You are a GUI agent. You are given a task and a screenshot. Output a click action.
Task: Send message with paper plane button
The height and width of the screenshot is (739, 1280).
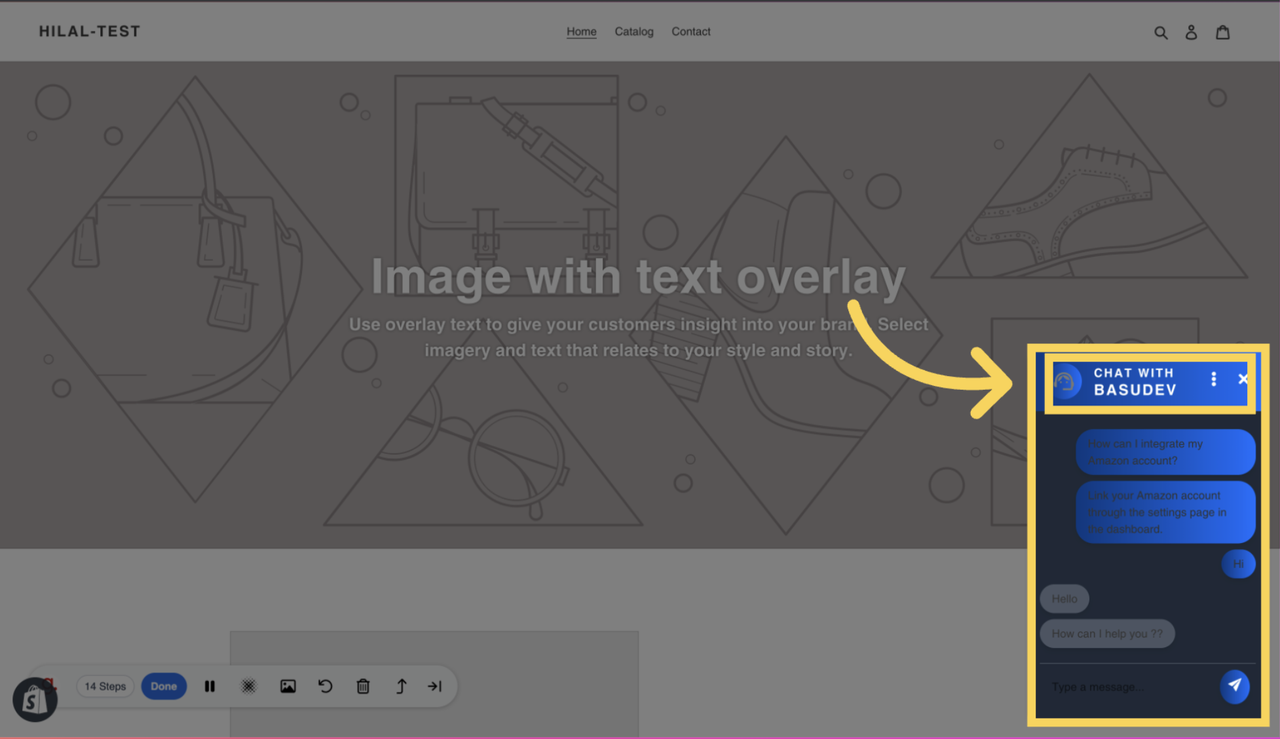[x=1235, y=686]
